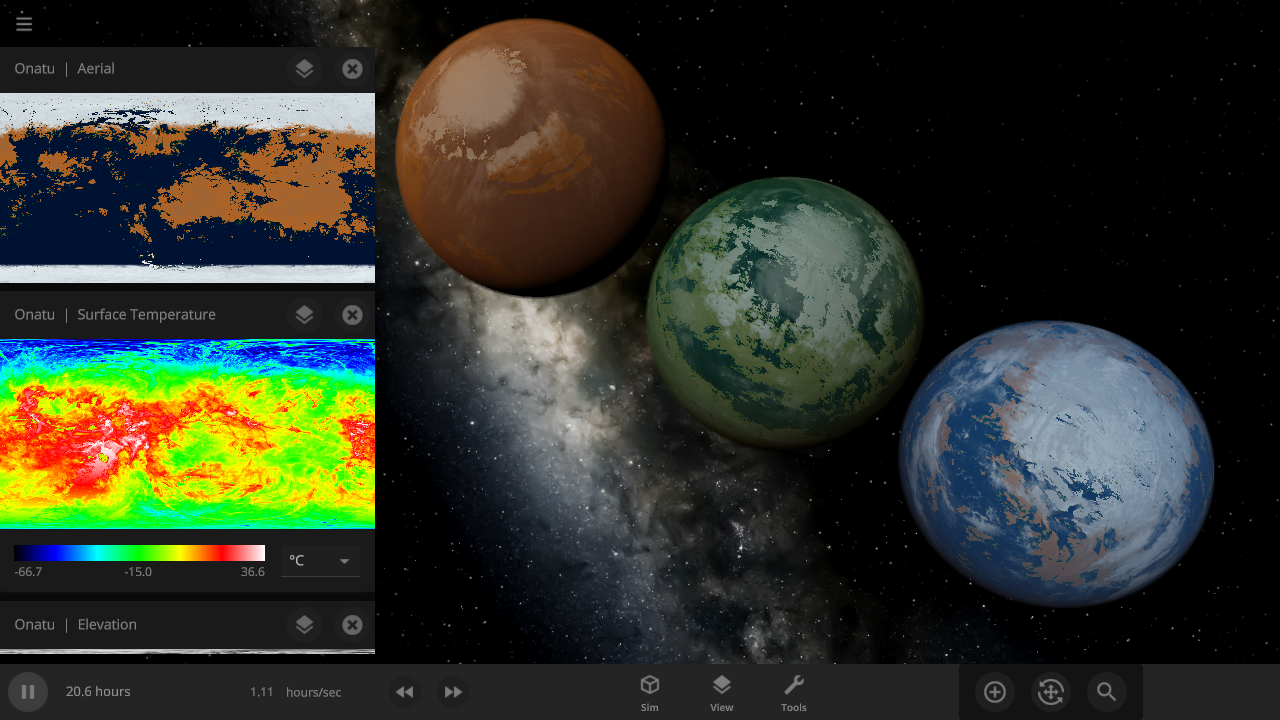Screen dimensions: 1280x720
Task: Open the search magnifier
Action: point(1106,692)
